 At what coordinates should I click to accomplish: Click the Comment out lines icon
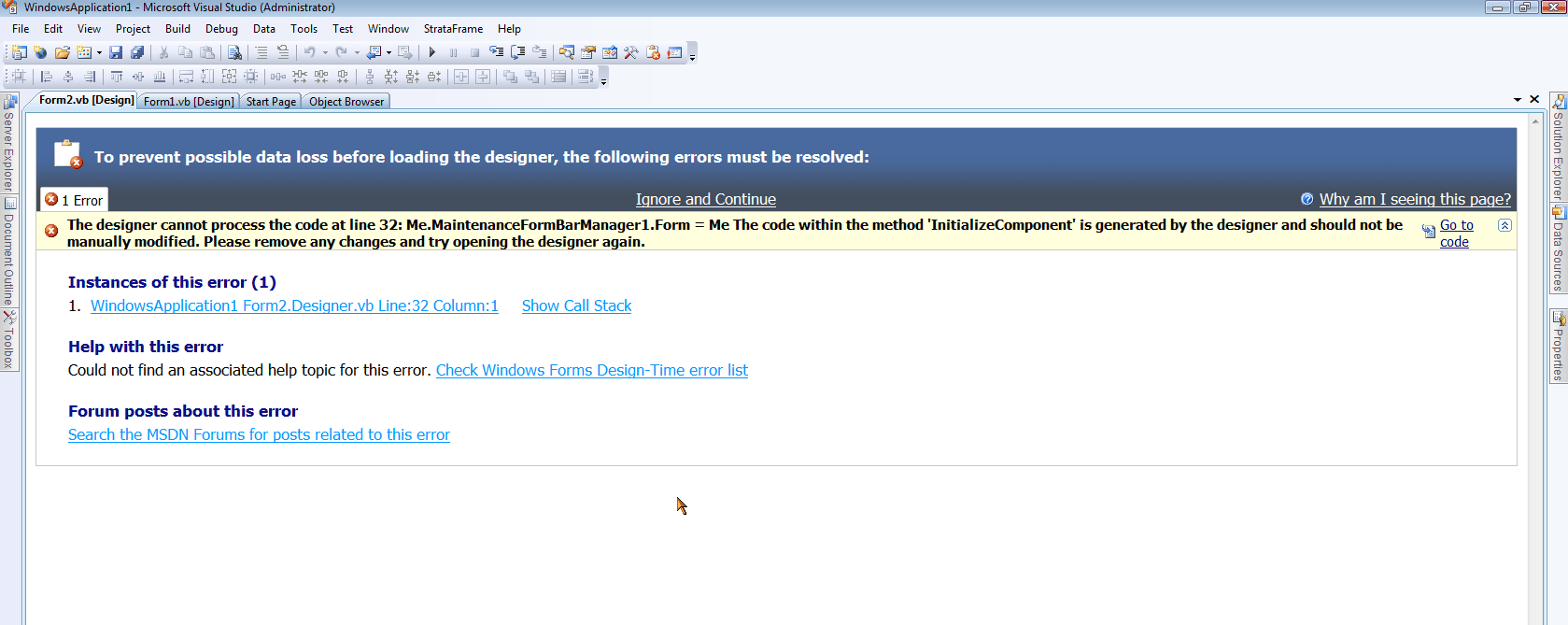click(x=261, y=52)
